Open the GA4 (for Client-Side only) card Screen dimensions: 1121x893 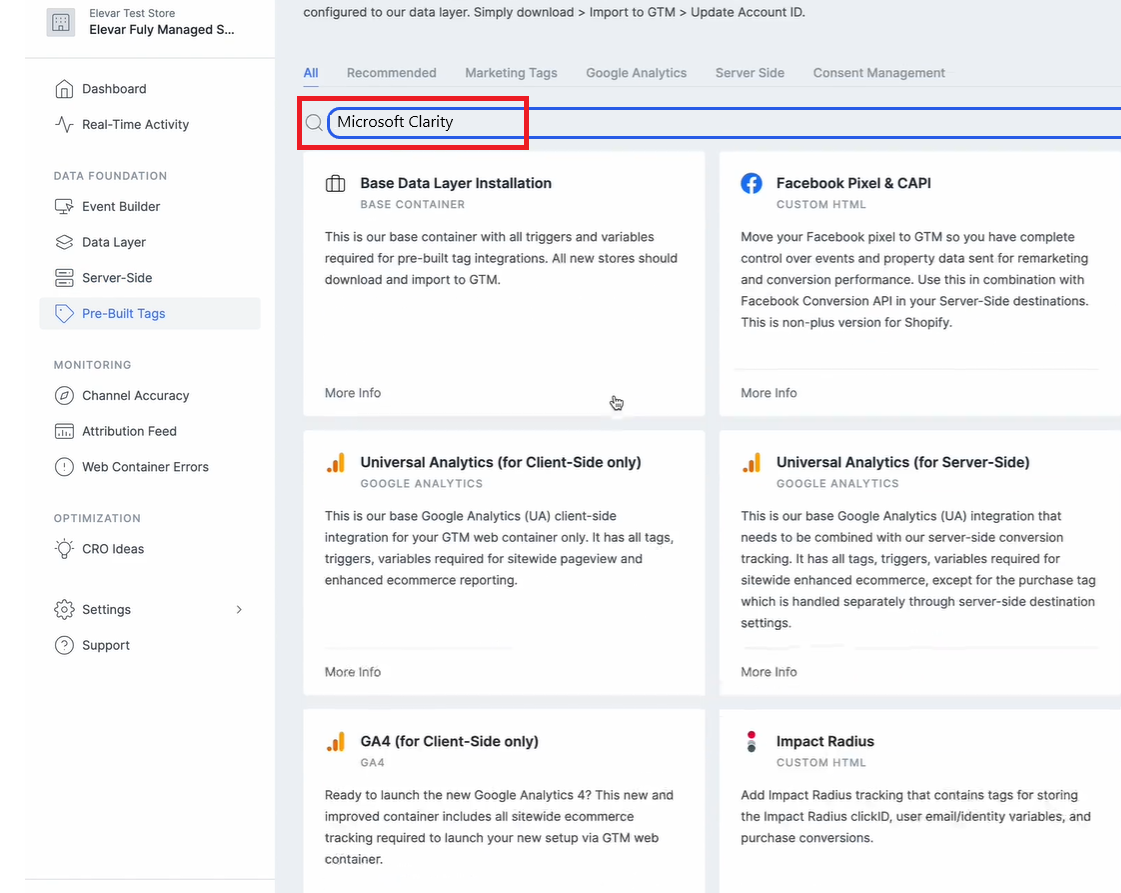(x=504, y=801)
